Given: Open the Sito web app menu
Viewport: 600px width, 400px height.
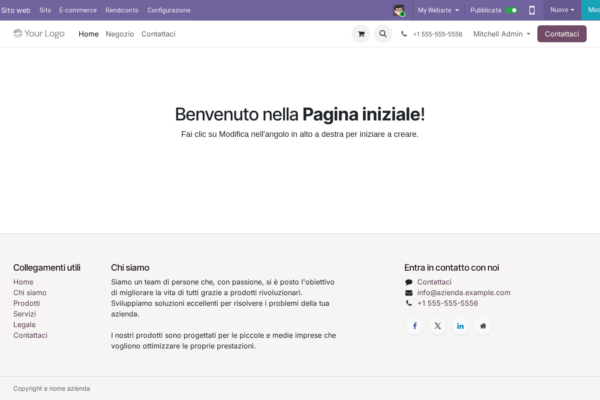Looking at the screenshot, I should click(15, 10).
